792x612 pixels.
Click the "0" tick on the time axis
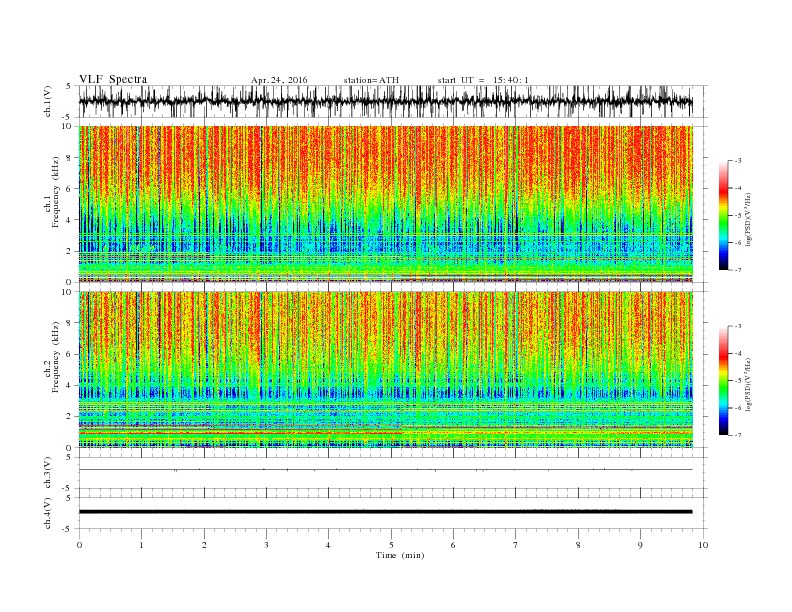[79, 545]
